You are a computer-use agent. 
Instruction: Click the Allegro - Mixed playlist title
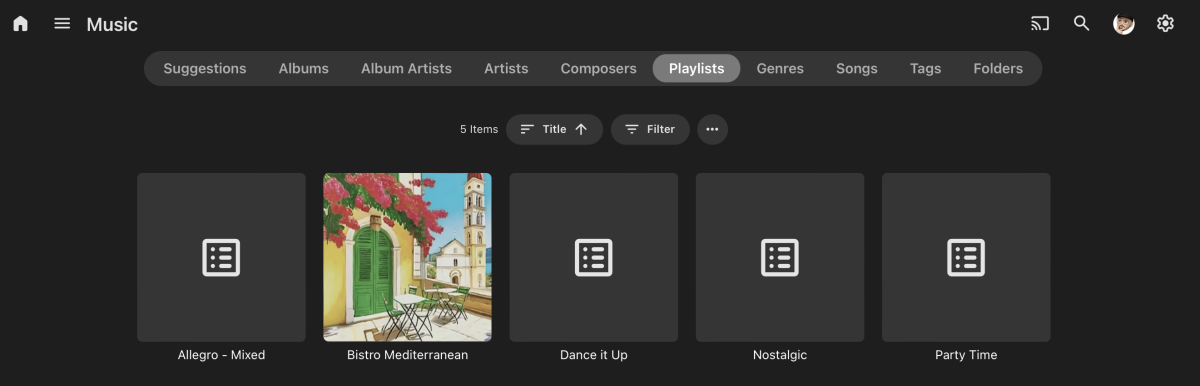[x=221, y=355]
